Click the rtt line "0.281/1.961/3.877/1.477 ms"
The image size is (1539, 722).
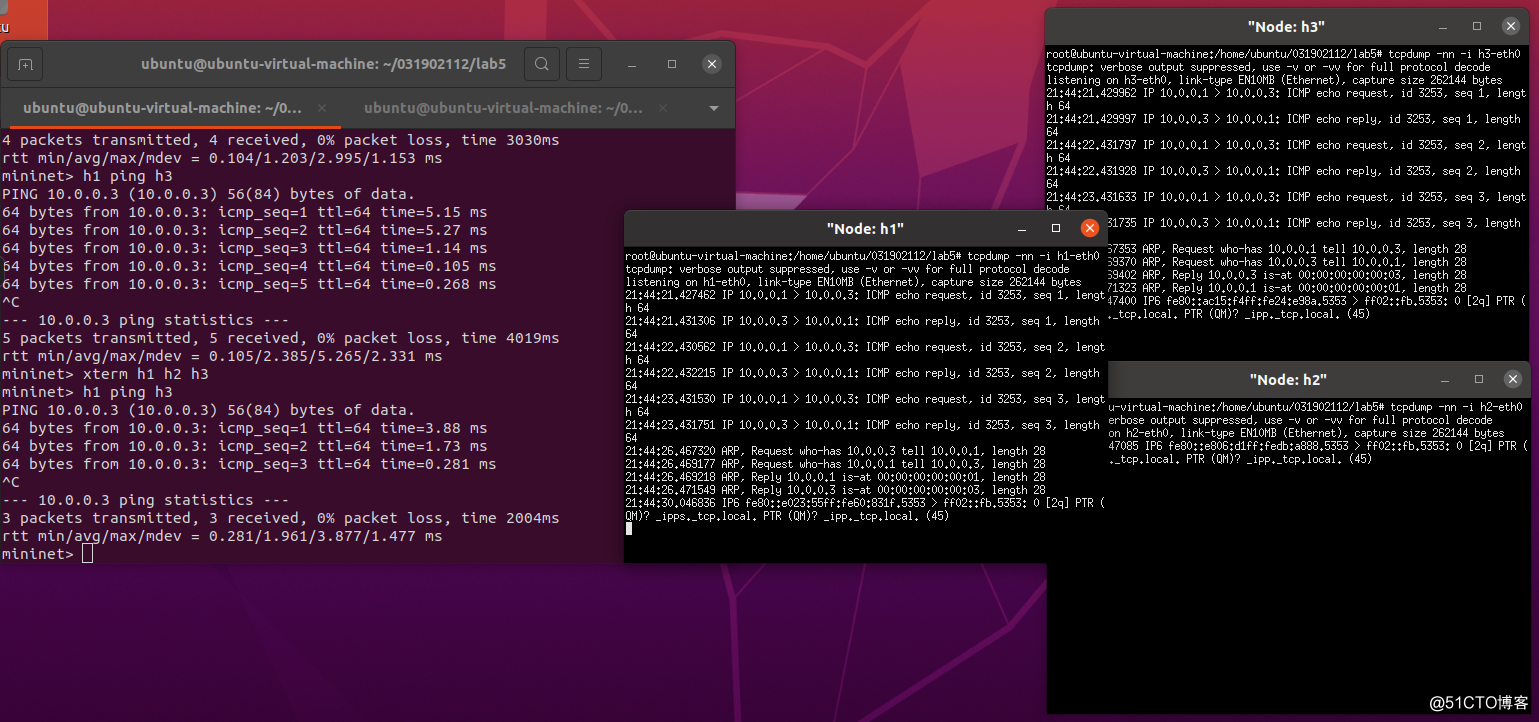[222, 536]
